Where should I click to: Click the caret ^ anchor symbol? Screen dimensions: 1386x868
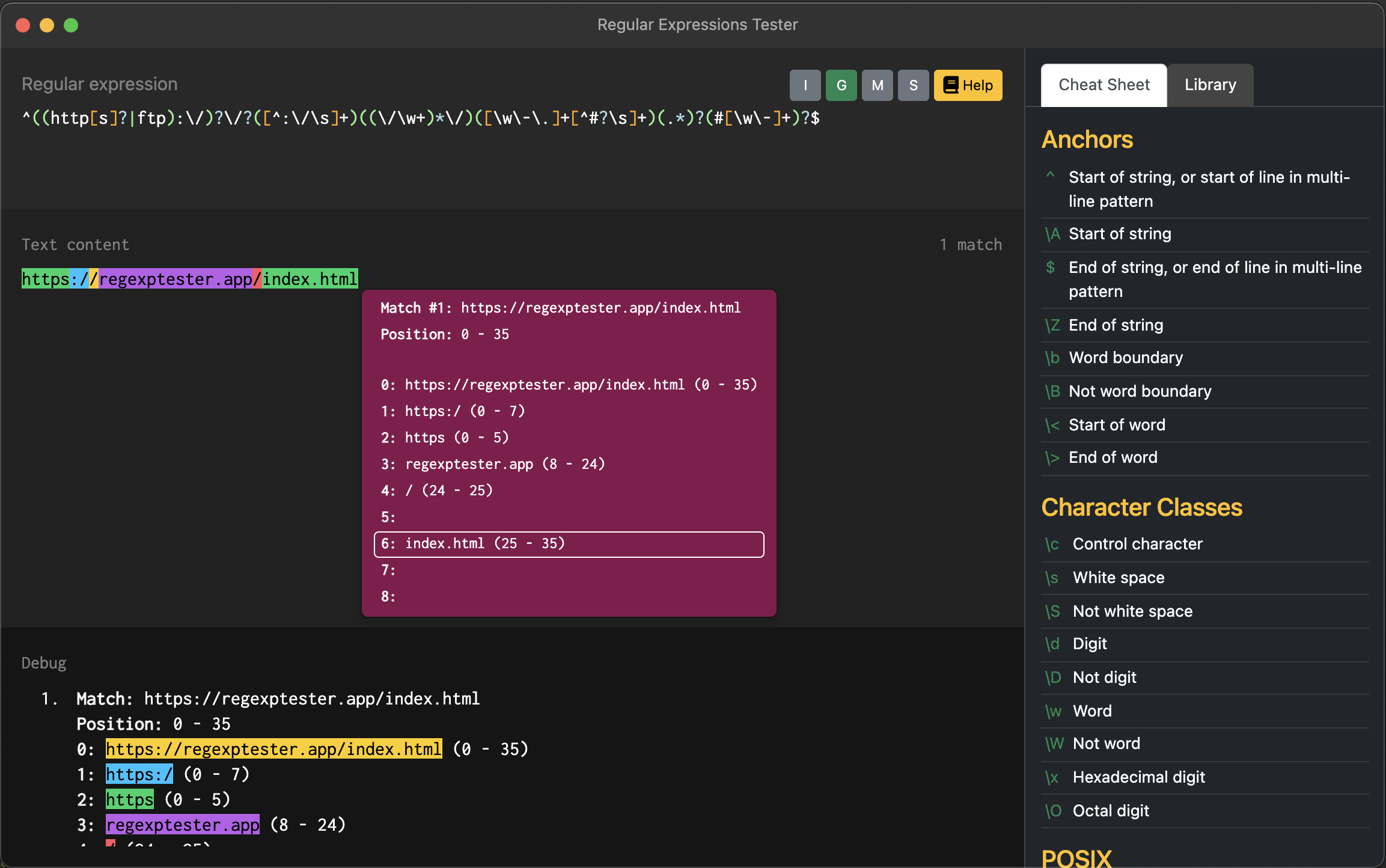pyautogui.click(x=1051, y=176)
